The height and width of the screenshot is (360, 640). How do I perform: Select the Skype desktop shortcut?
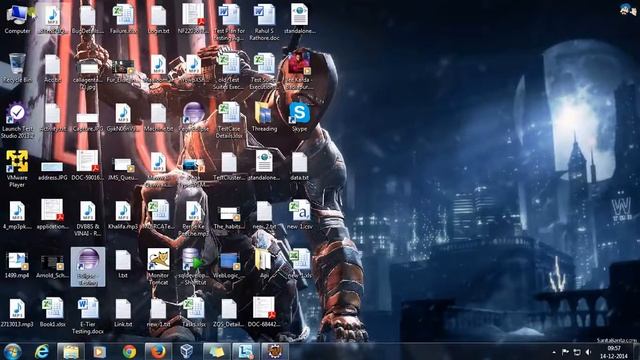coord(300,117)
